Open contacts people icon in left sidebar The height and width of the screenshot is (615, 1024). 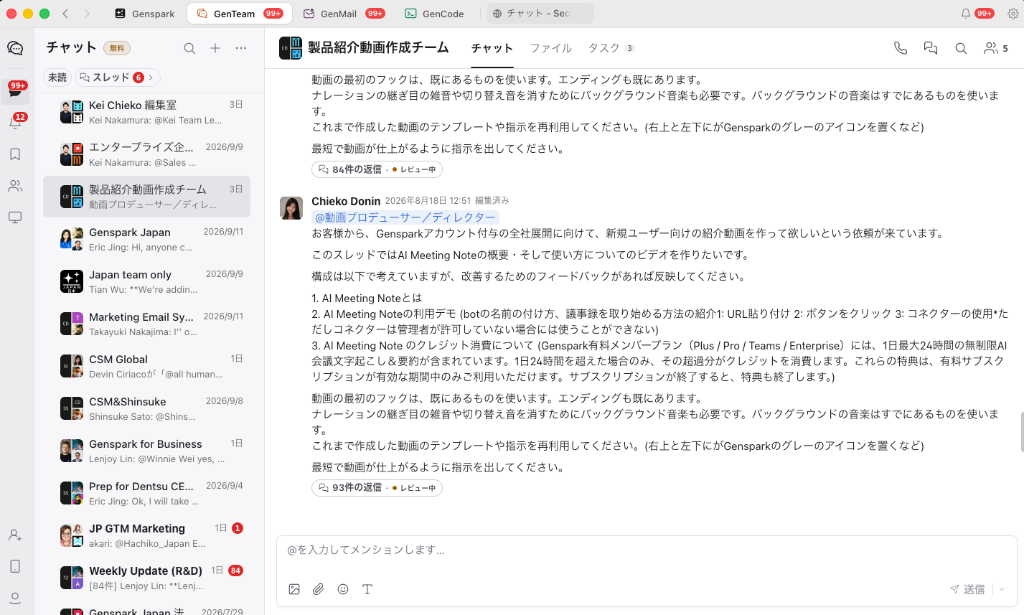coord(15,185)
